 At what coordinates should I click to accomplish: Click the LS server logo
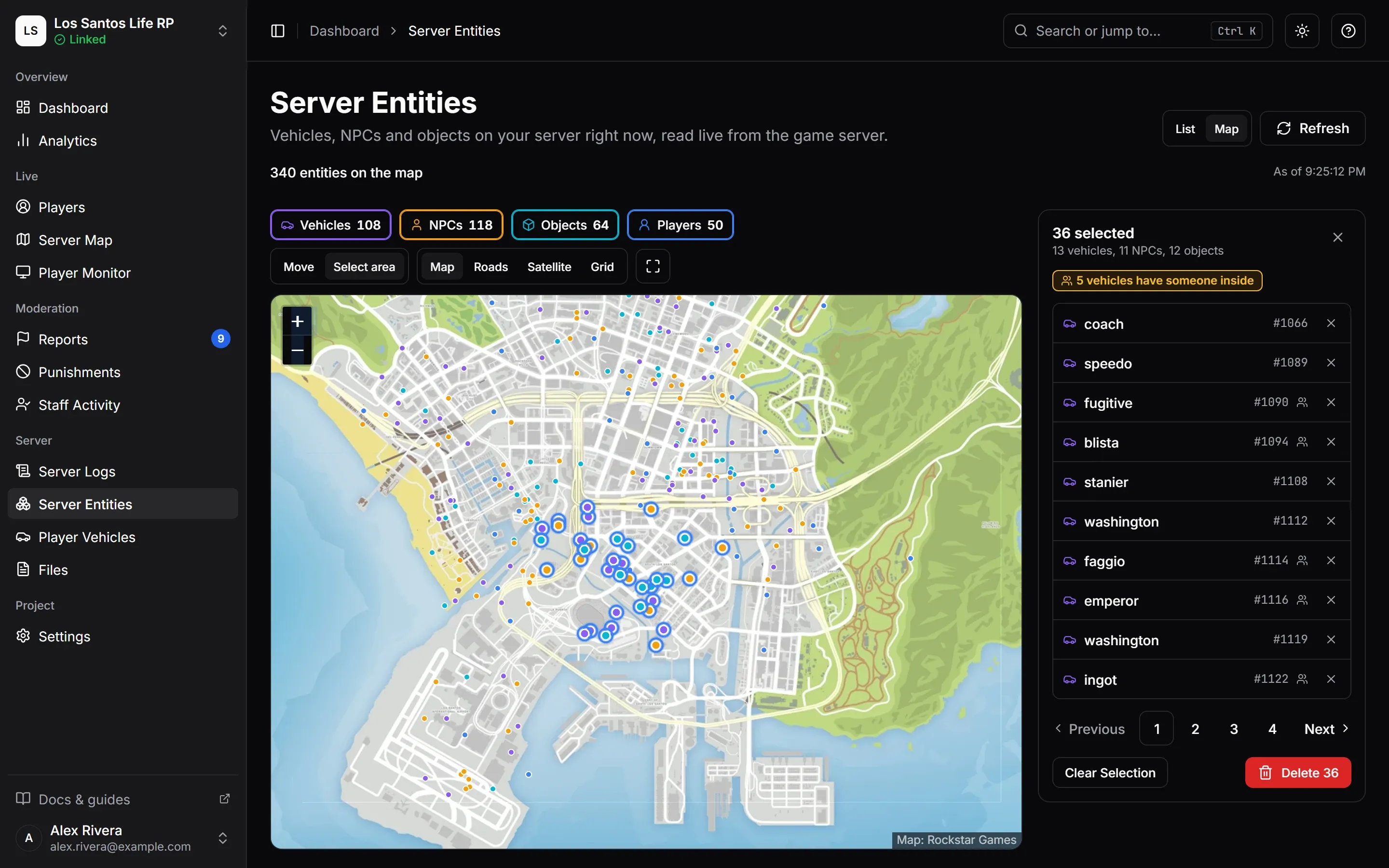31,31
